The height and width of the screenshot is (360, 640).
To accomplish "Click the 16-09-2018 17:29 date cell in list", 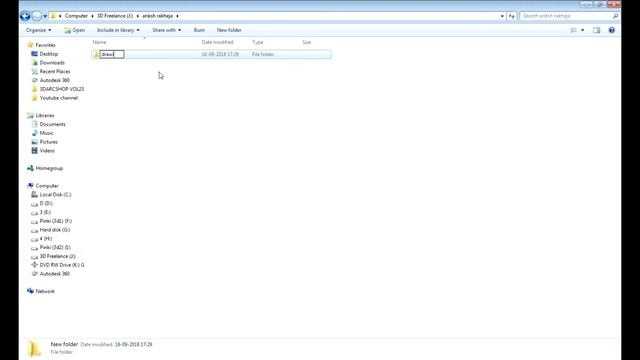I will point(220,54).
